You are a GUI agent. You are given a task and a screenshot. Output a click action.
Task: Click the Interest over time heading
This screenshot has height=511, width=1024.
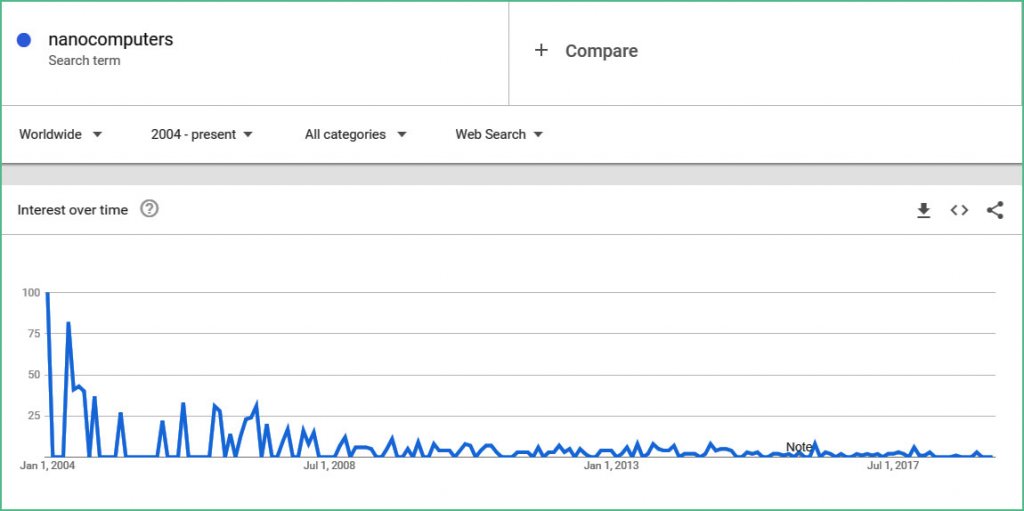[x=72, y=210]
